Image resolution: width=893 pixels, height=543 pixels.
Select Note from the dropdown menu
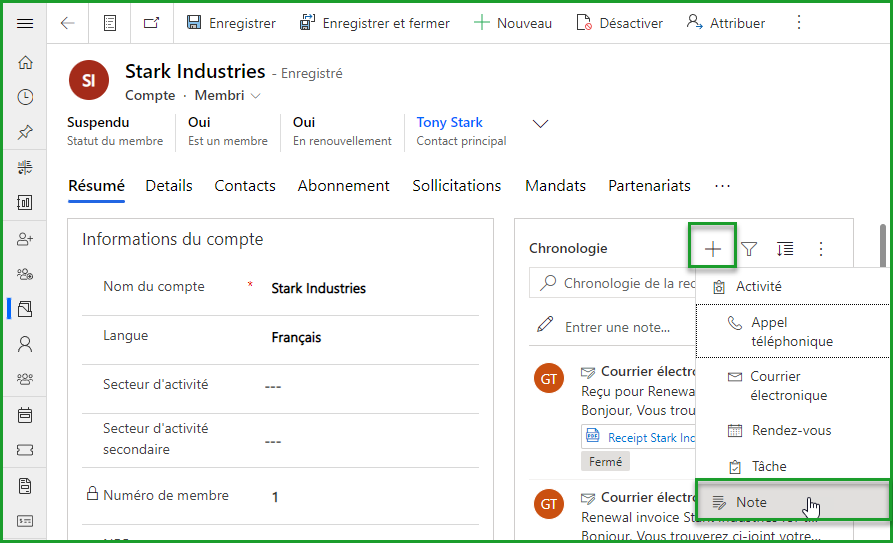[751, 502]
